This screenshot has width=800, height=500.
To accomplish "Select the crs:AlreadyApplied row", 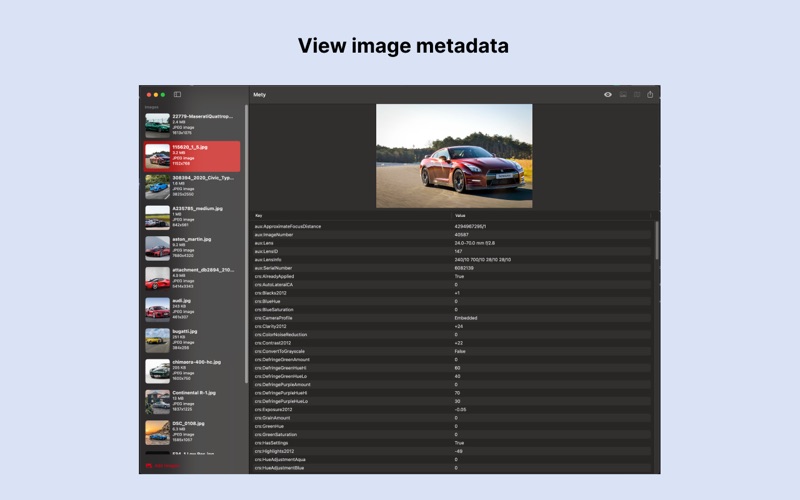I will pos(451,276).
